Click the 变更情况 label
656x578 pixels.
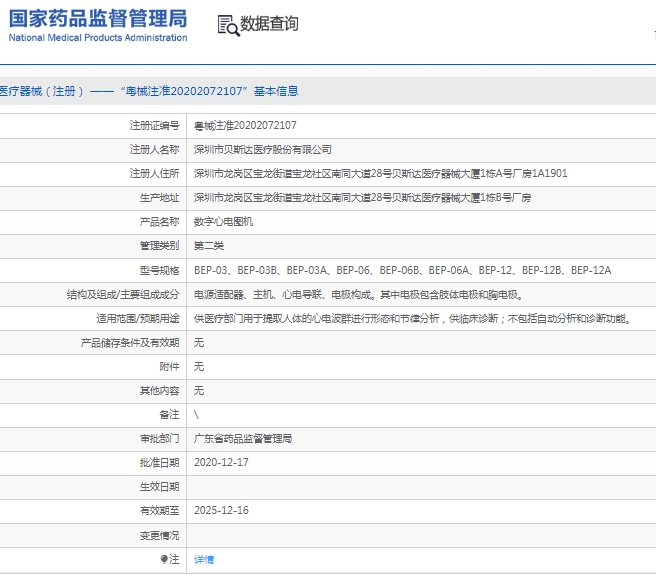pyautogui.click(x=159, y=535)
